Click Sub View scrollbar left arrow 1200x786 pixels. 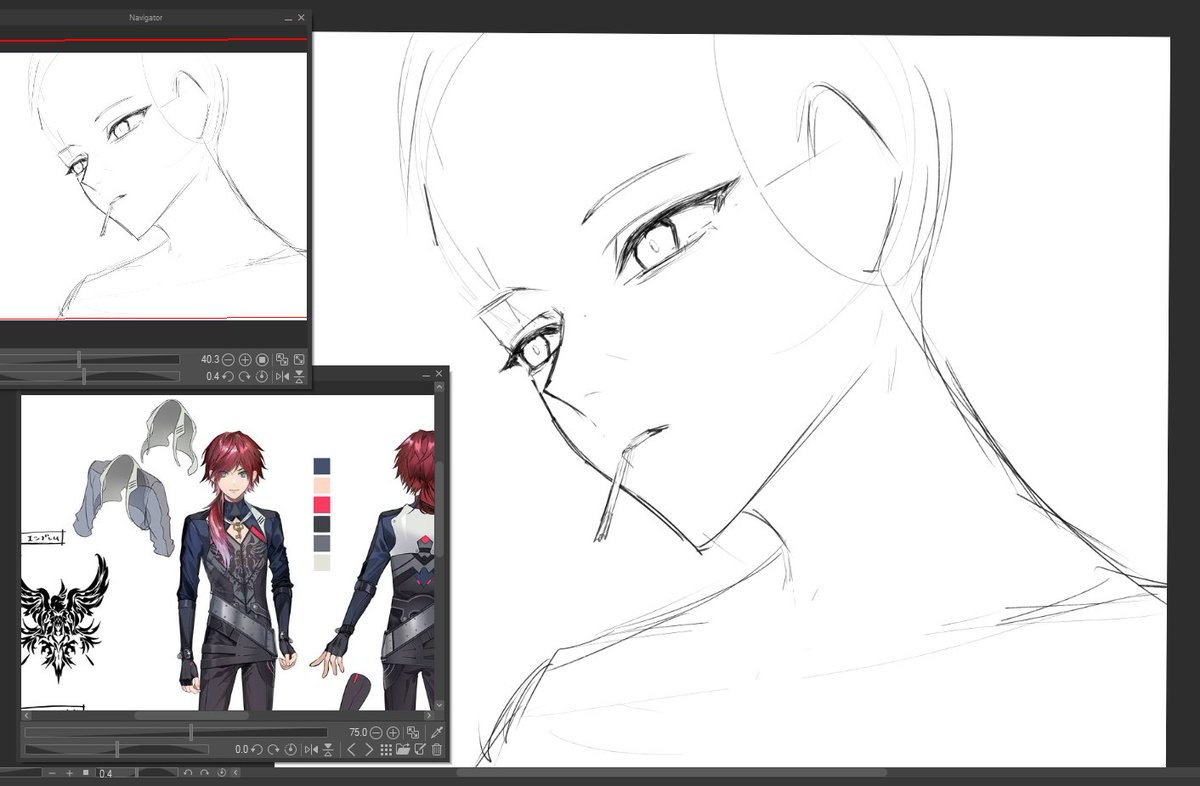click(27, 716)
